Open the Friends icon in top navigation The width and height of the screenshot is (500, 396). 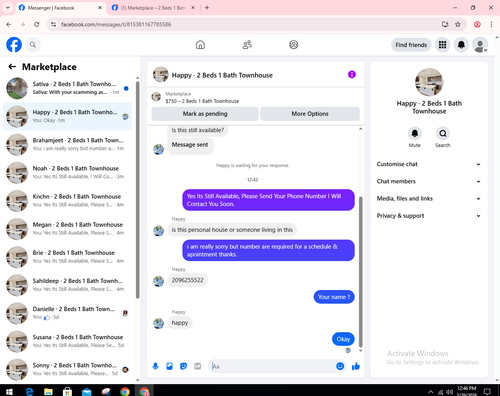pos(247,45)
